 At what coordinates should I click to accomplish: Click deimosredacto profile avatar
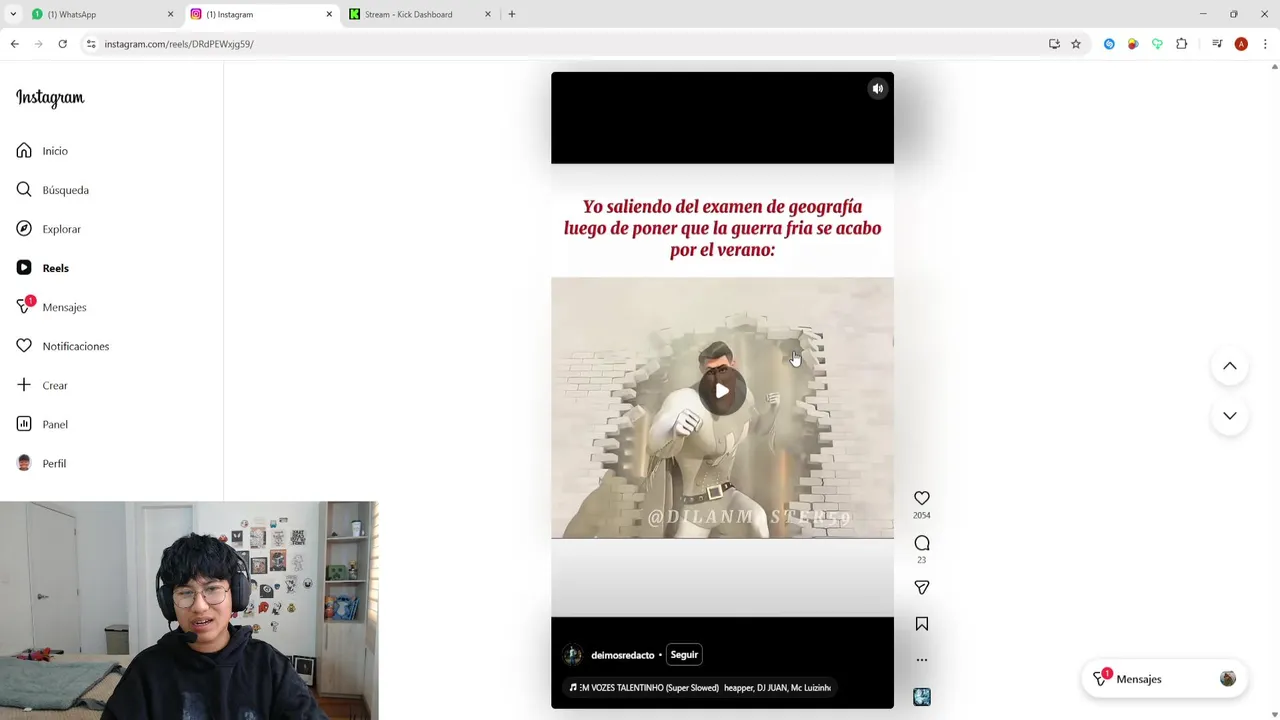[x=573, y=655]
